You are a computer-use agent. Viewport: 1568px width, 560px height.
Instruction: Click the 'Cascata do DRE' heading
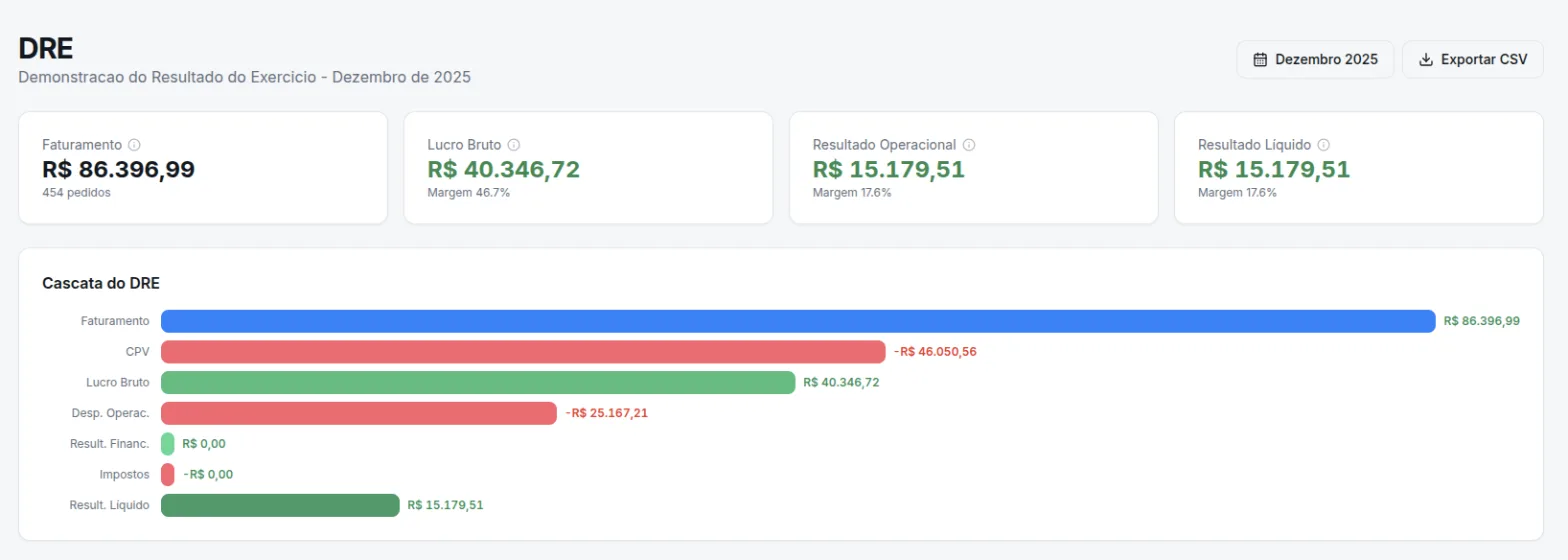pos(101,284)
